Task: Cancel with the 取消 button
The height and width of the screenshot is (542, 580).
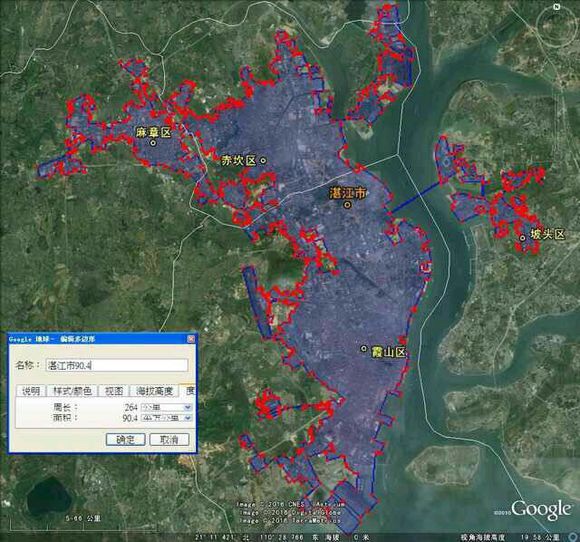Action: 169,440
